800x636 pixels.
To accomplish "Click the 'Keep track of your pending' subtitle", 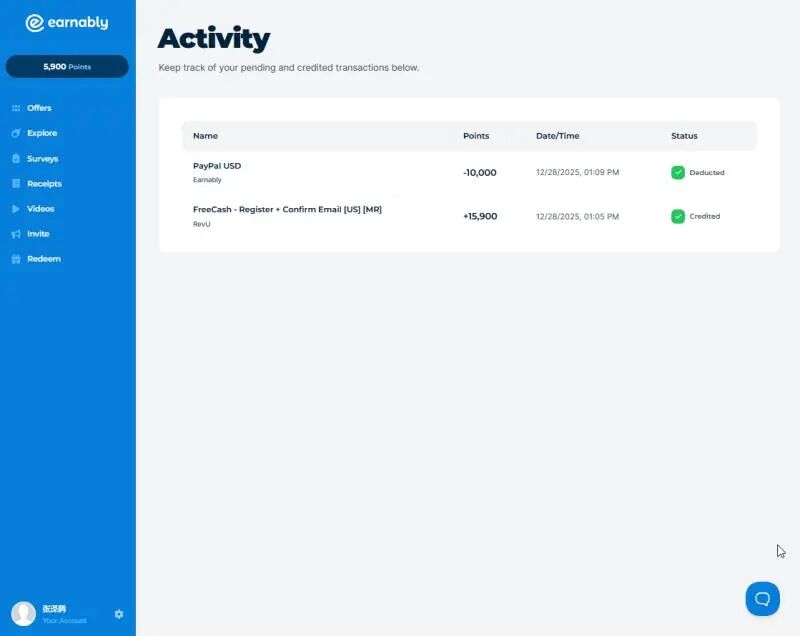I will point(289,67).
